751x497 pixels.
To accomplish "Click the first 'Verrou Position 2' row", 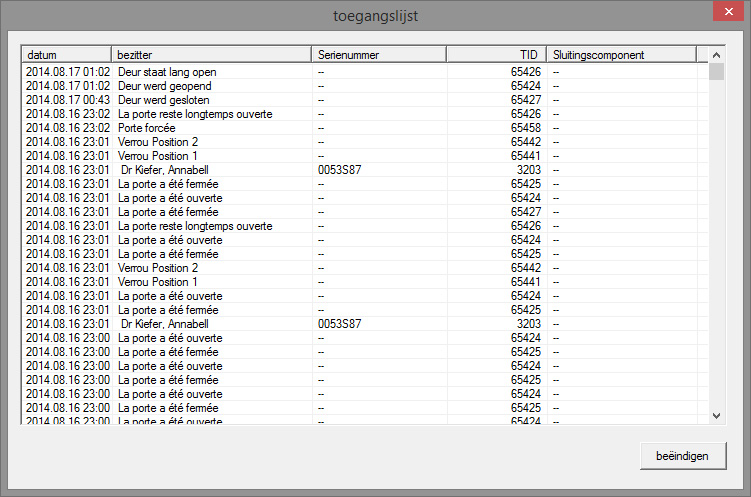I will (158, 142).
